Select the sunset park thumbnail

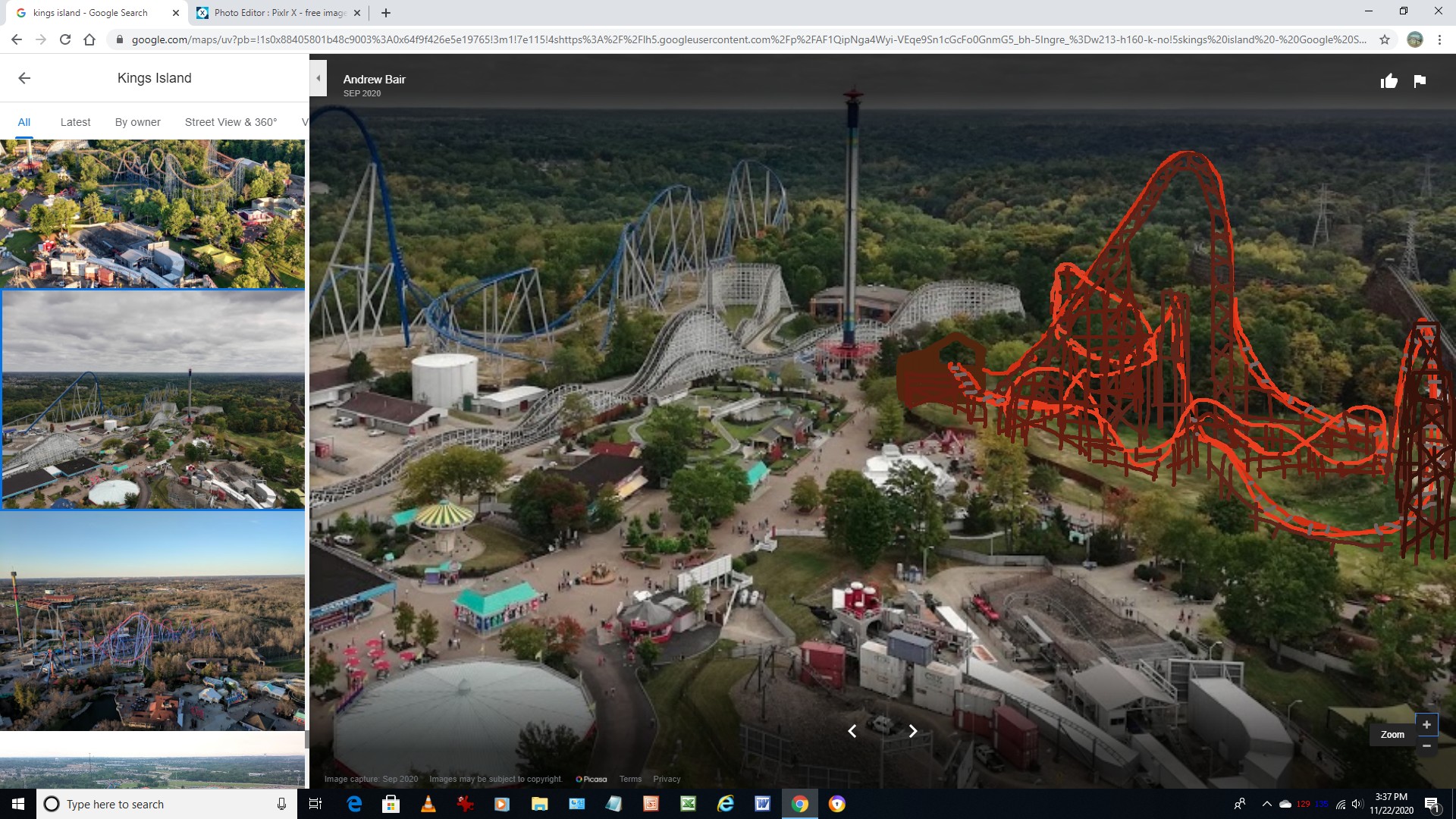pyautogui.click(x=152, y=621)
